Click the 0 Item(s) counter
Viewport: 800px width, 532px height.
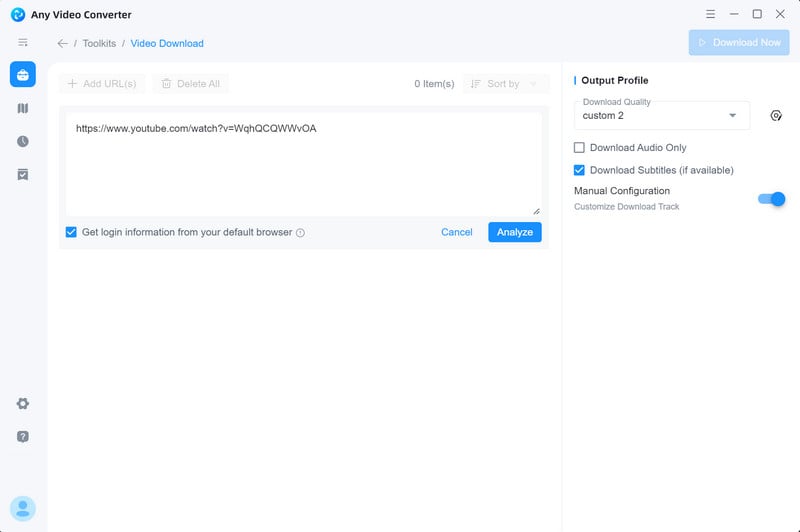coord(434,84)
